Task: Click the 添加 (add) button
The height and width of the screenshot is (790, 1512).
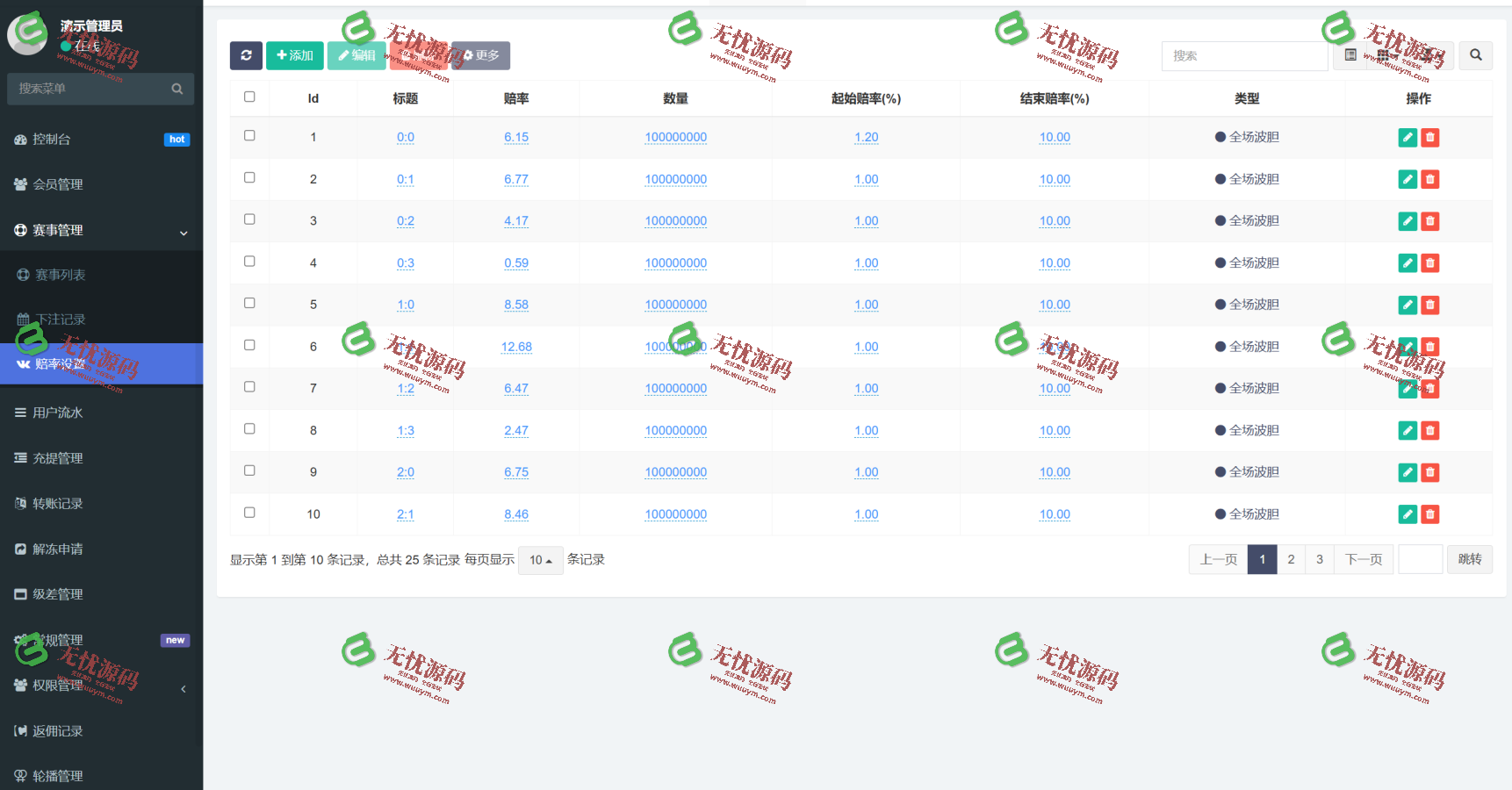Action: coord(295,55)
